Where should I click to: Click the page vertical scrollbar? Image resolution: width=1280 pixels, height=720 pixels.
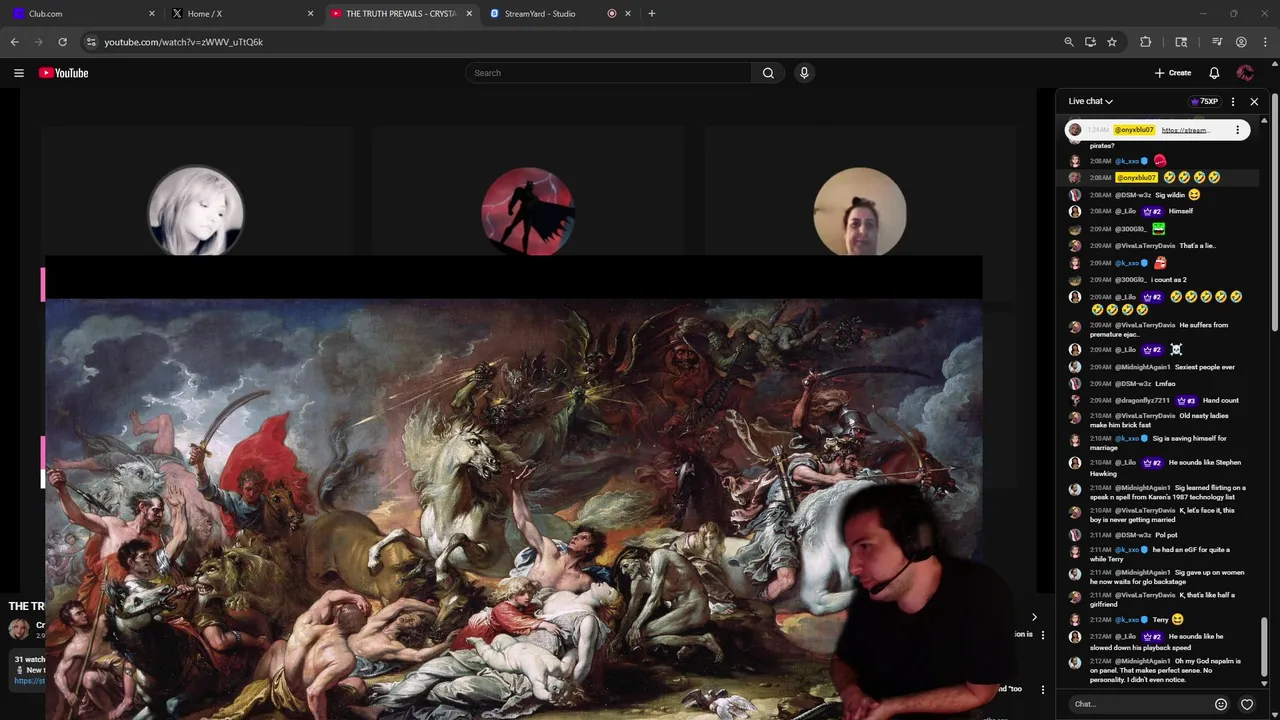point(1275,210)
